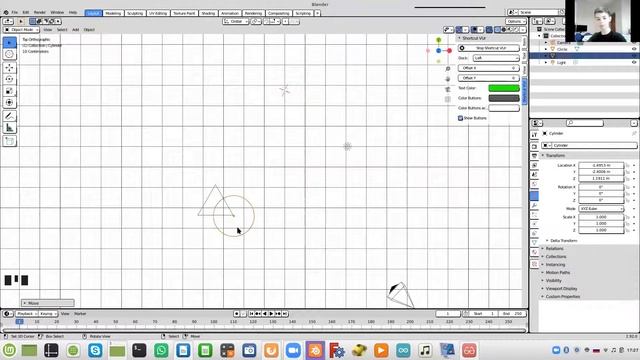Open WhatsApp from the dock
Viewport: 640px width, 360px height.
point(161,350)
